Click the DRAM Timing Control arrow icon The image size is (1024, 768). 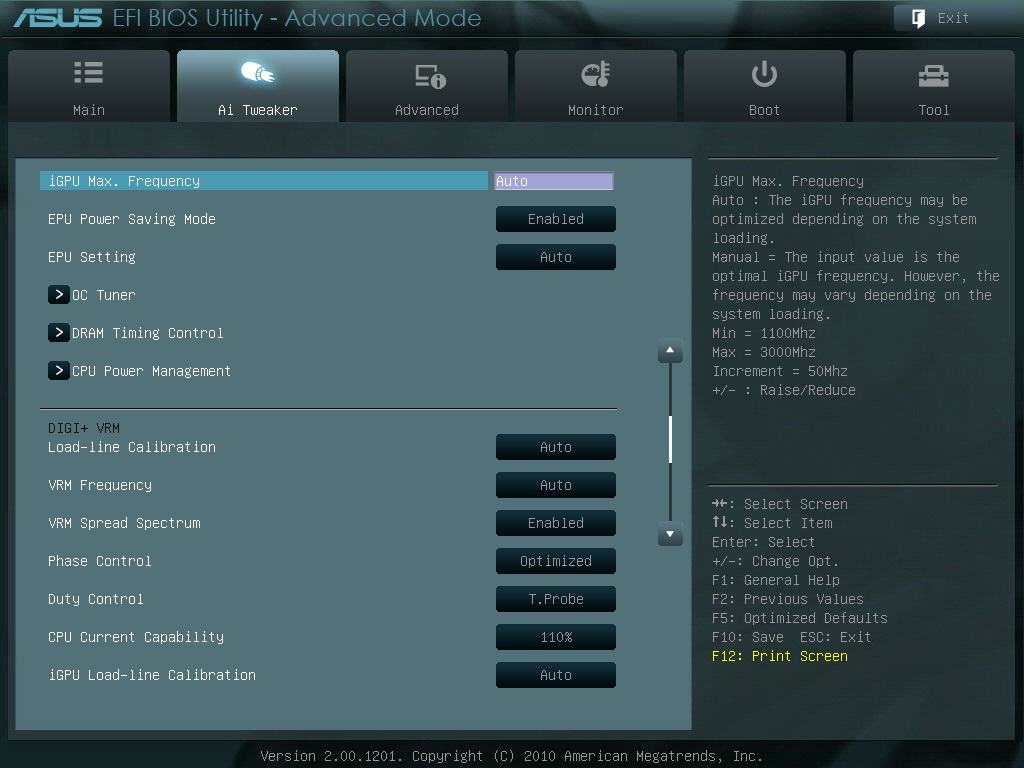click(59, 332)
